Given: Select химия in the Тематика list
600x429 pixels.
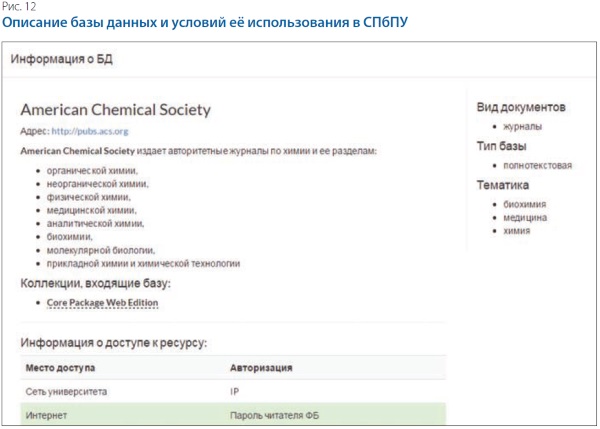Looking at the screenshot, I should point(512,231).
